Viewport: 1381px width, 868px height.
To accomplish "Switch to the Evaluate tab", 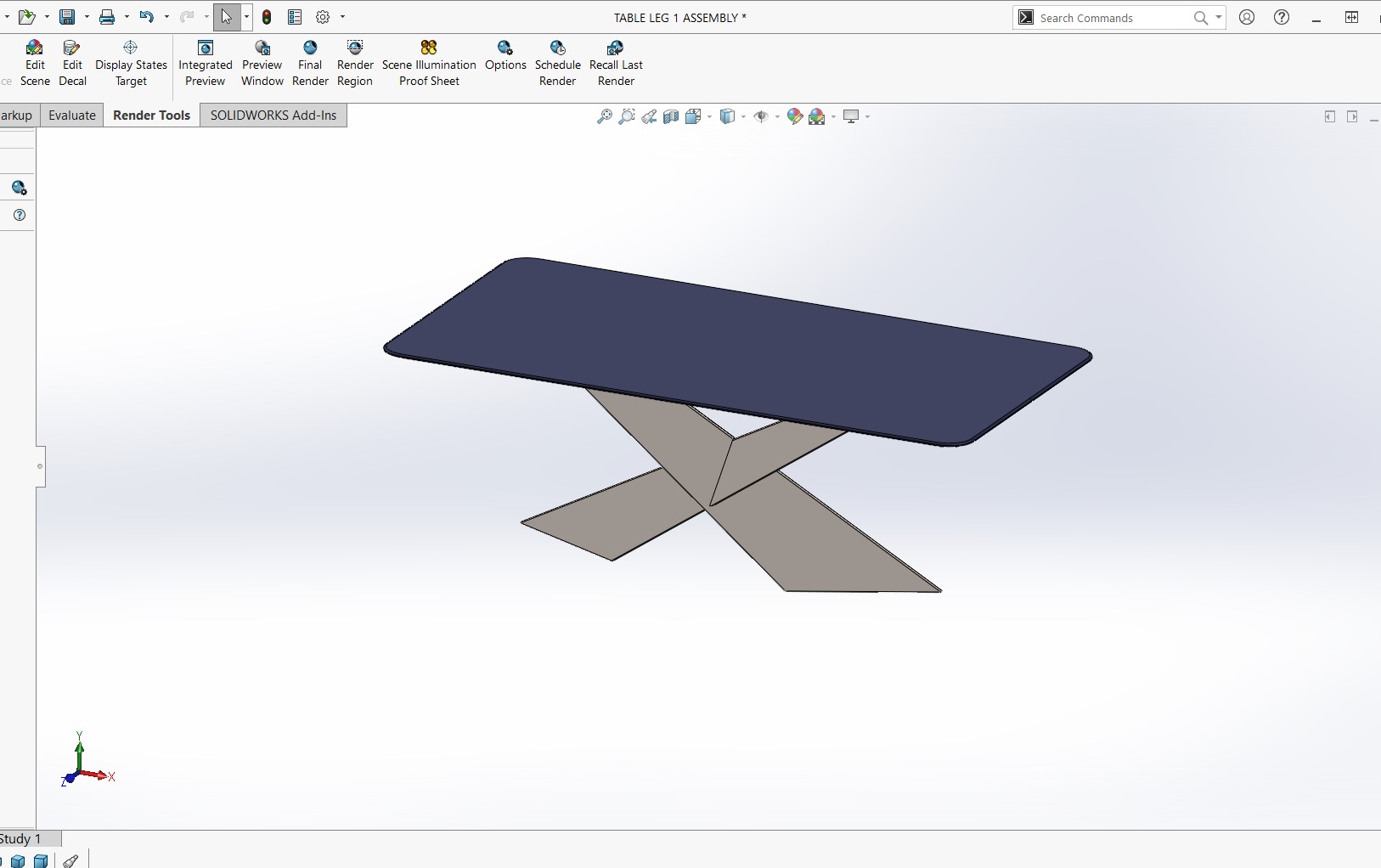I will coord(72,116).
